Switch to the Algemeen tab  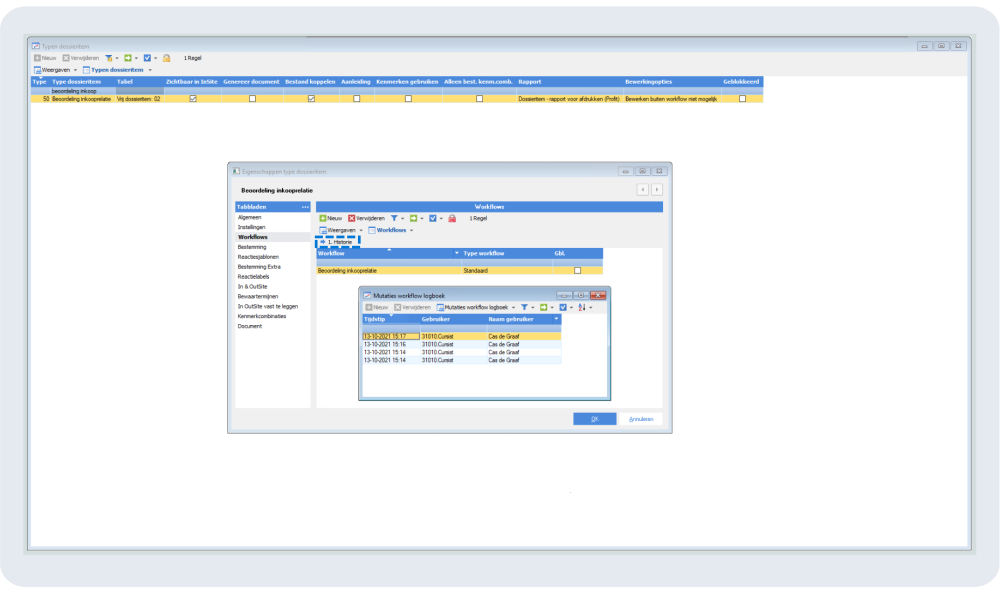[x=249, y=217]
